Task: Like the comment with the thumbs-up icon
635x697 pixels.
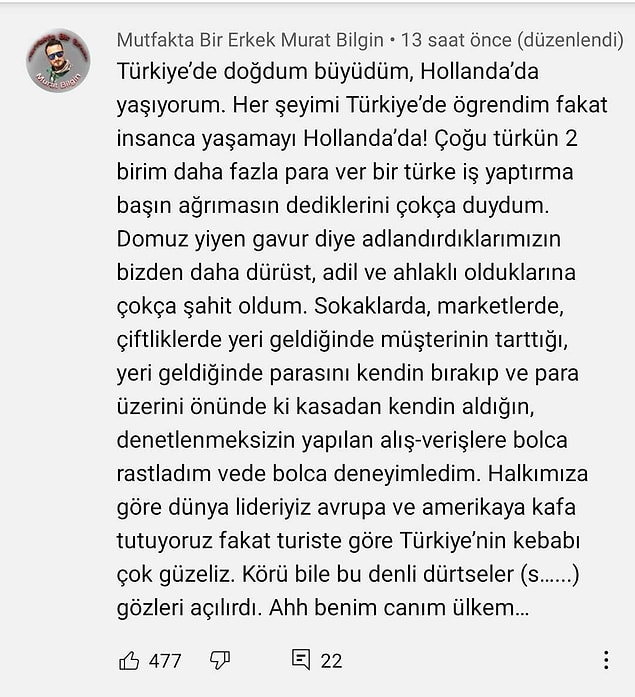Action: coord(129,661)
